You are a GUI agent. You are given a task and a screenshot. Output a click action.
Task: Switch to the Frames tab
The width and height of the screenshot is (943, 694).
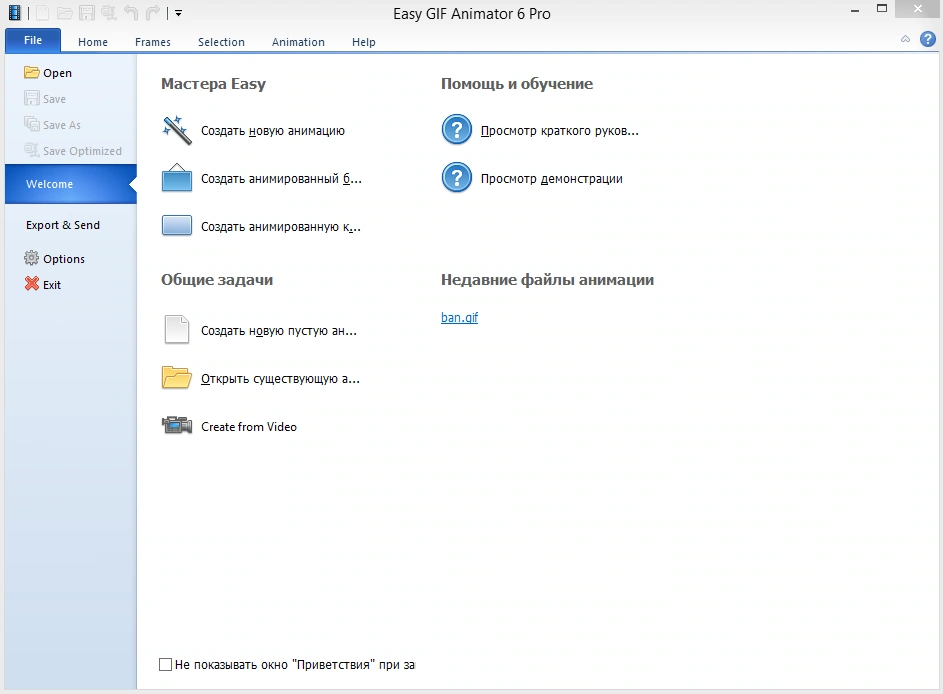[153, 42]
